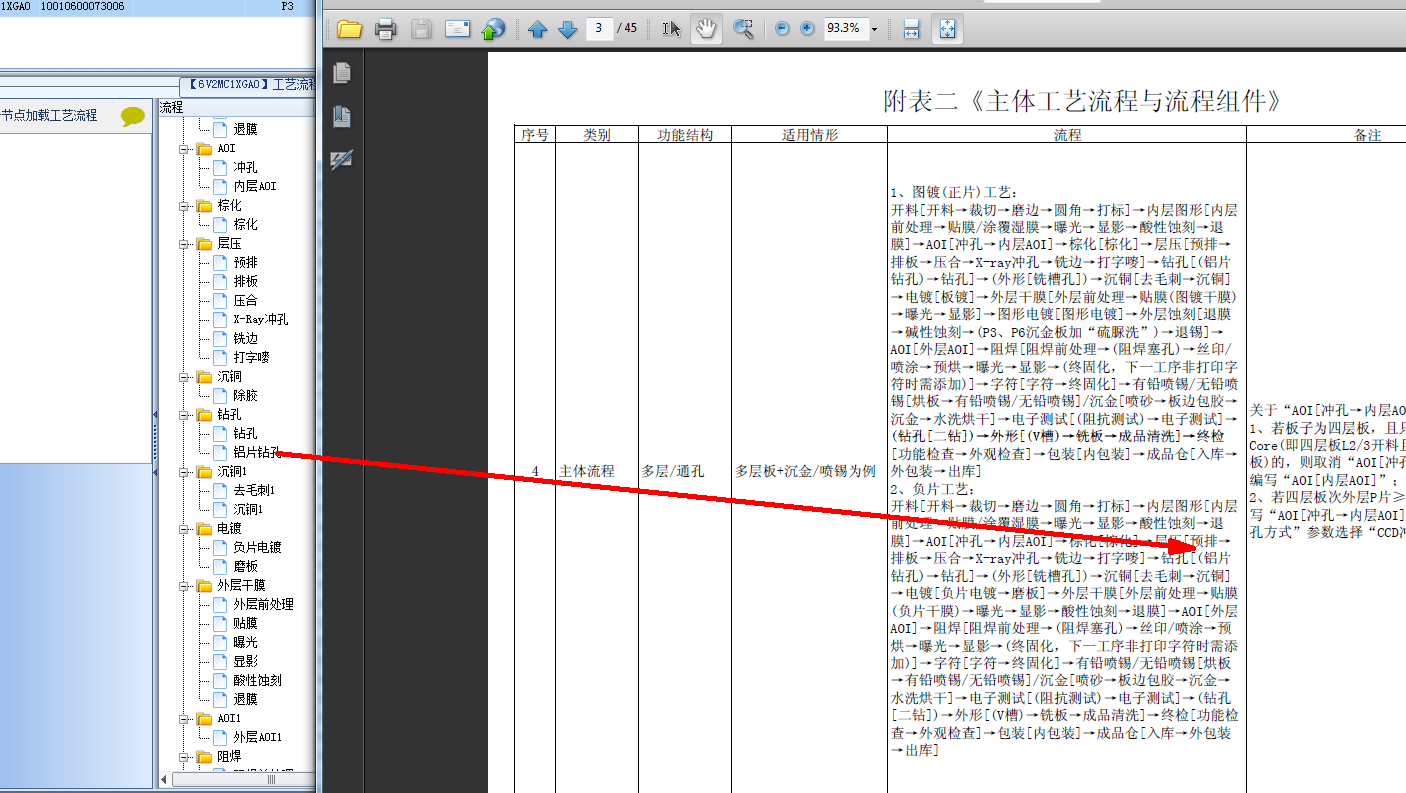Image resolution: width=1406 pixels, height=793 pixels.
Task: Collapse the 沉铜1 folder node
Action: click(x=184, y=472)
